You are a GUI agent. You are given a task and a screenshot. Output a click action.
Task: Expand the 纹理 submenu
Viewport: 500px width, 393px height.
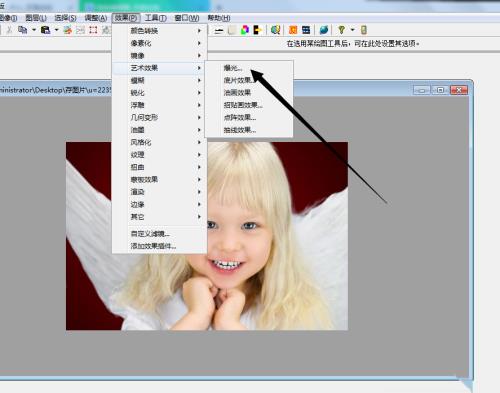click(159, 155)
